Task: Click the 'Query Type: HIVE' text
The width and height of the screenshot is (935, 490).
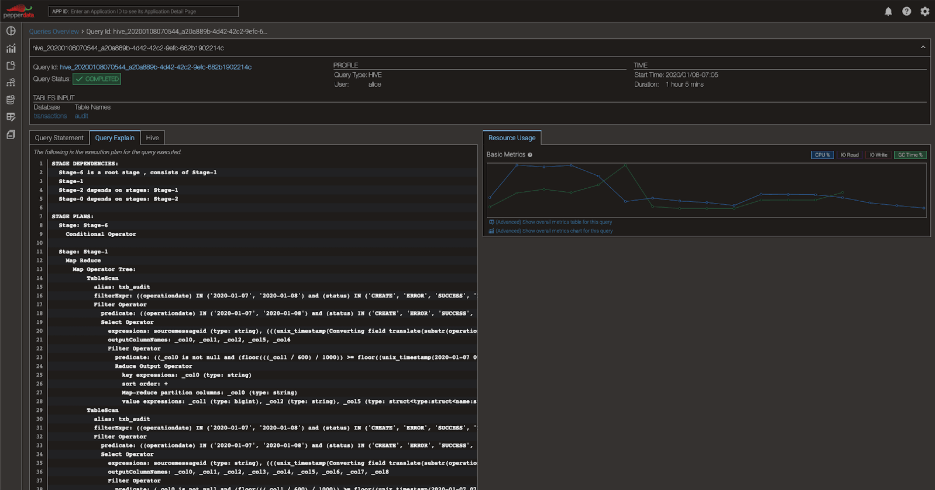Action: [358, 75]
